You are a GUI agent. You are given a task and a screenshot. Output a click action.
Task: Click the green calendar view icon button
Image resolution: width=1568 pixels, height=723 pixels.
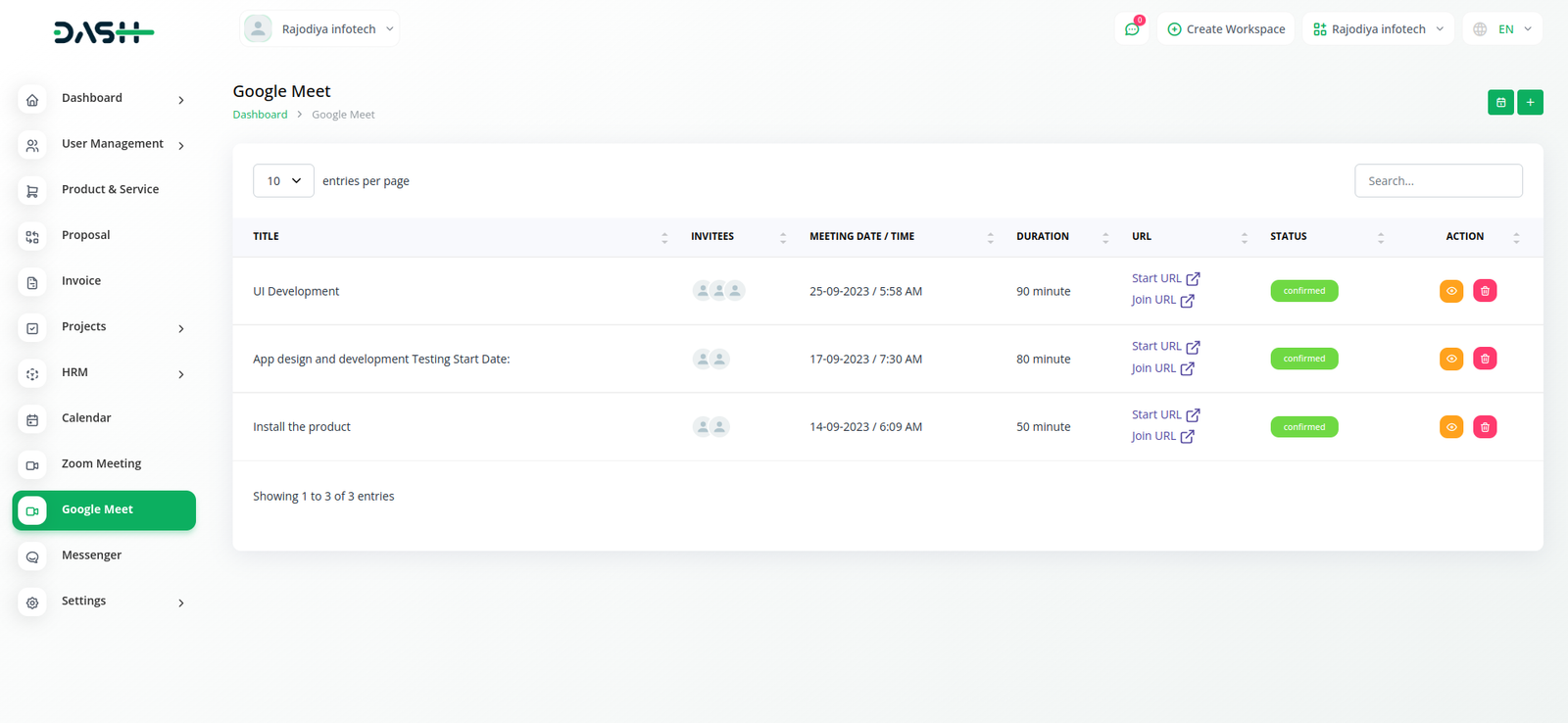(1500, 103)
